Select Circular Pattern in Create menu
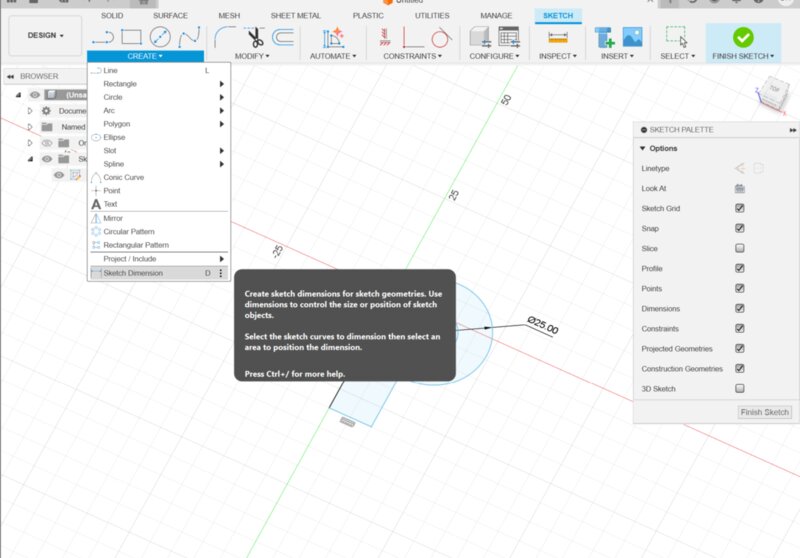 pyautogui.click(x=158, y=232)
